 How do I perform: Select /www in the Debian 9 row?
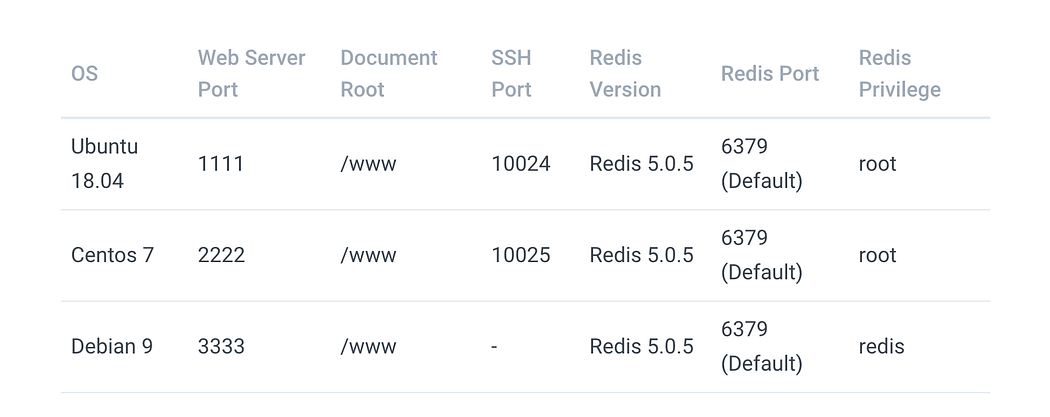(x=368, y=347)
